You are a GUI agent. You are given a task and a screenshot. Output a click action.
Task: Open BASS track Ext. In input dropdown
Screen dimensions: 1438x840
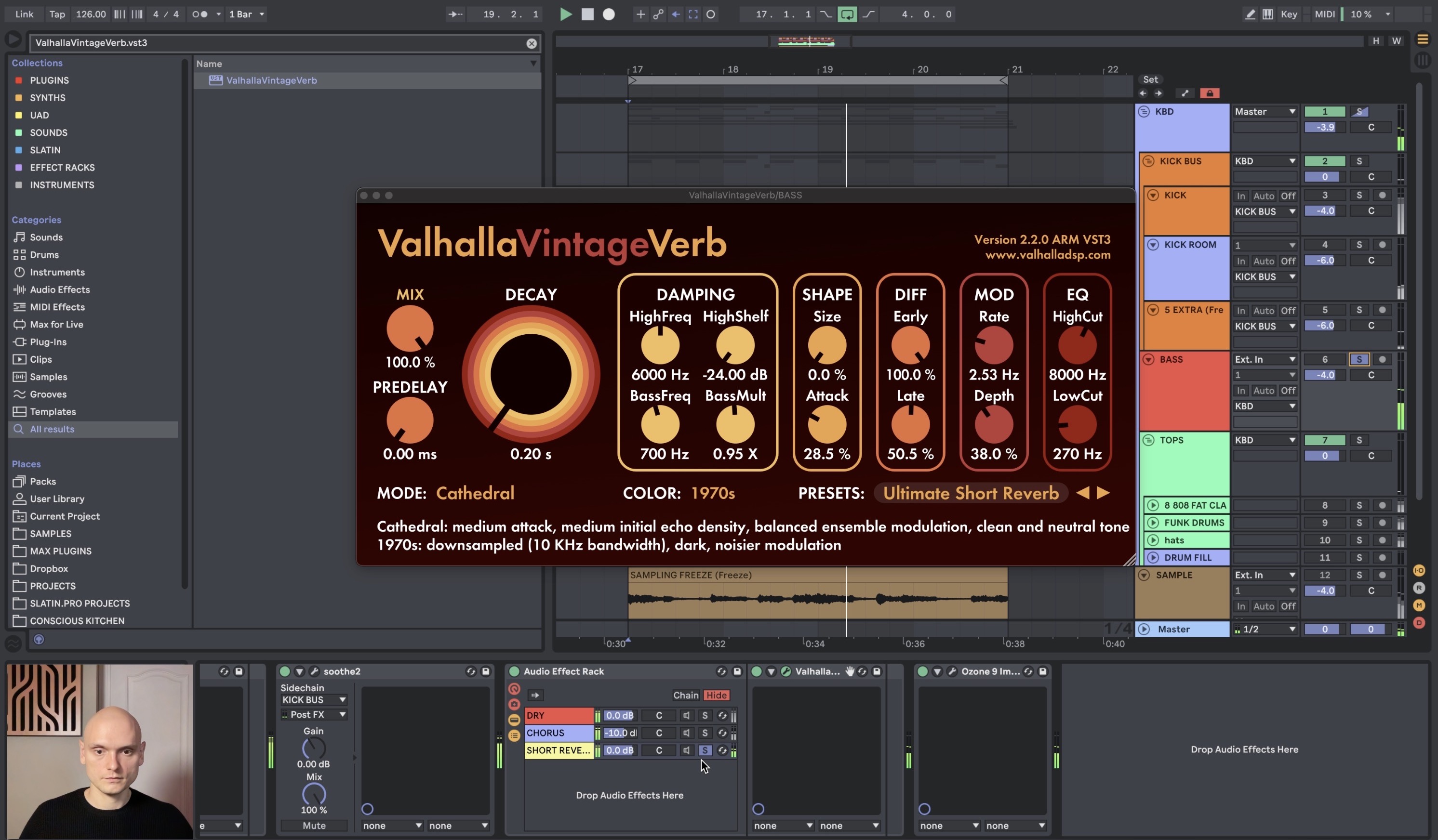point(1265,359)
